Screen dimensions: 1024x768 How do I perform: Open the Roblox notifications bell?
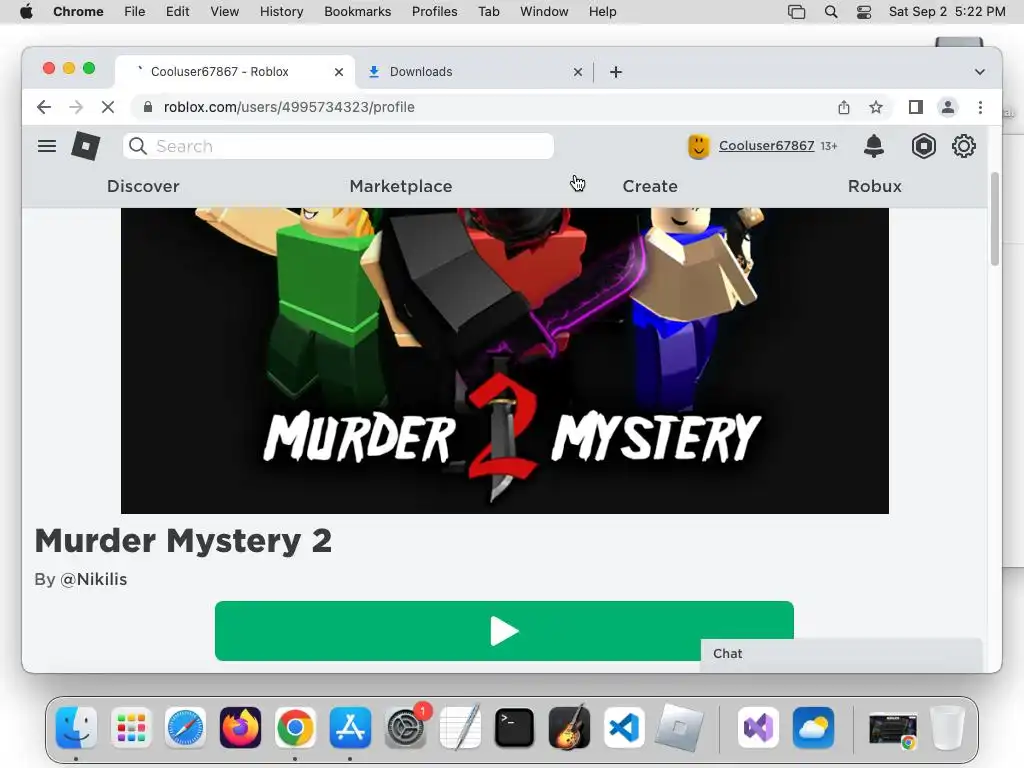point(873,146)
